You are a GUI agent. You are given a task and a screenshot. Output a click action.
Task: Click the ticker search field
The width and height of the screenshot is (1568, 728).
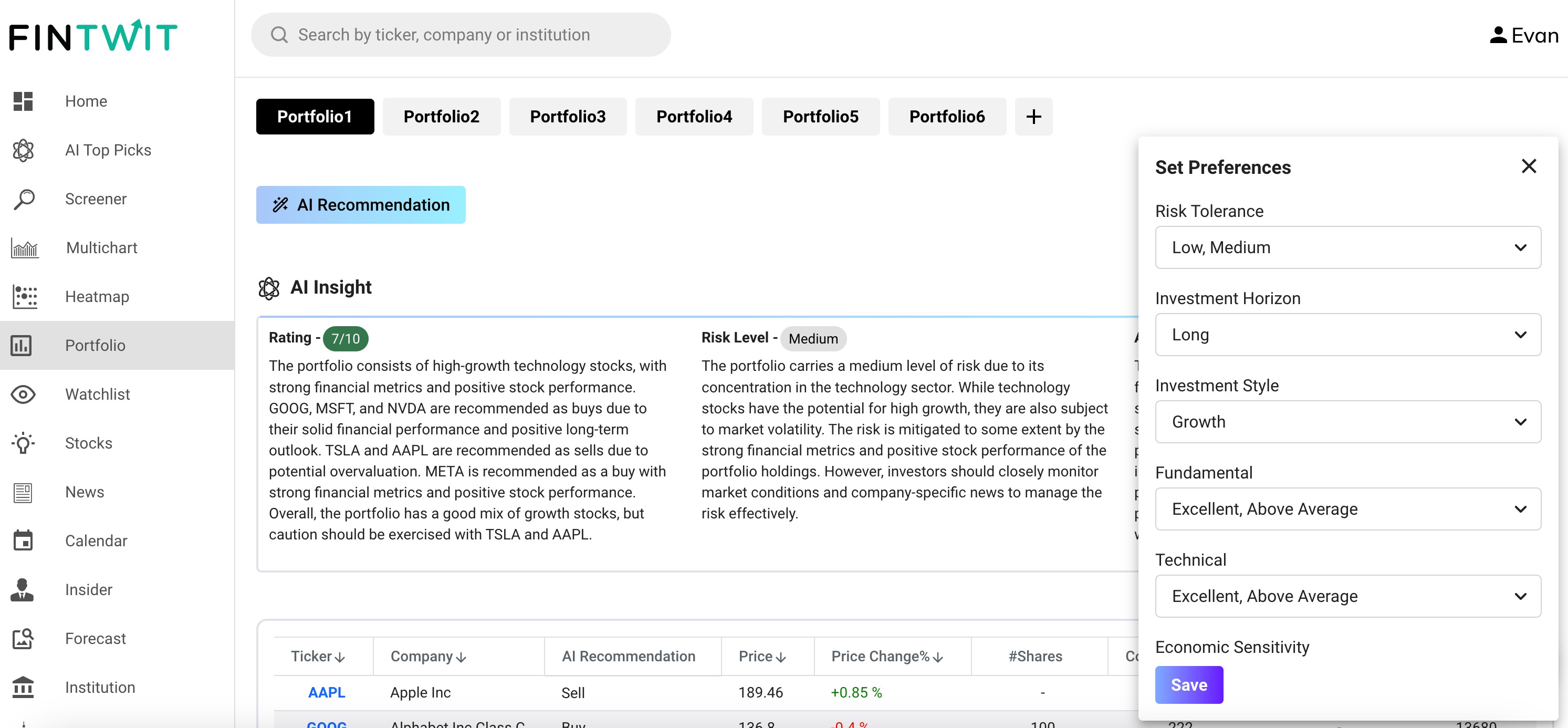pyautogui.click(x=460, y=35)
